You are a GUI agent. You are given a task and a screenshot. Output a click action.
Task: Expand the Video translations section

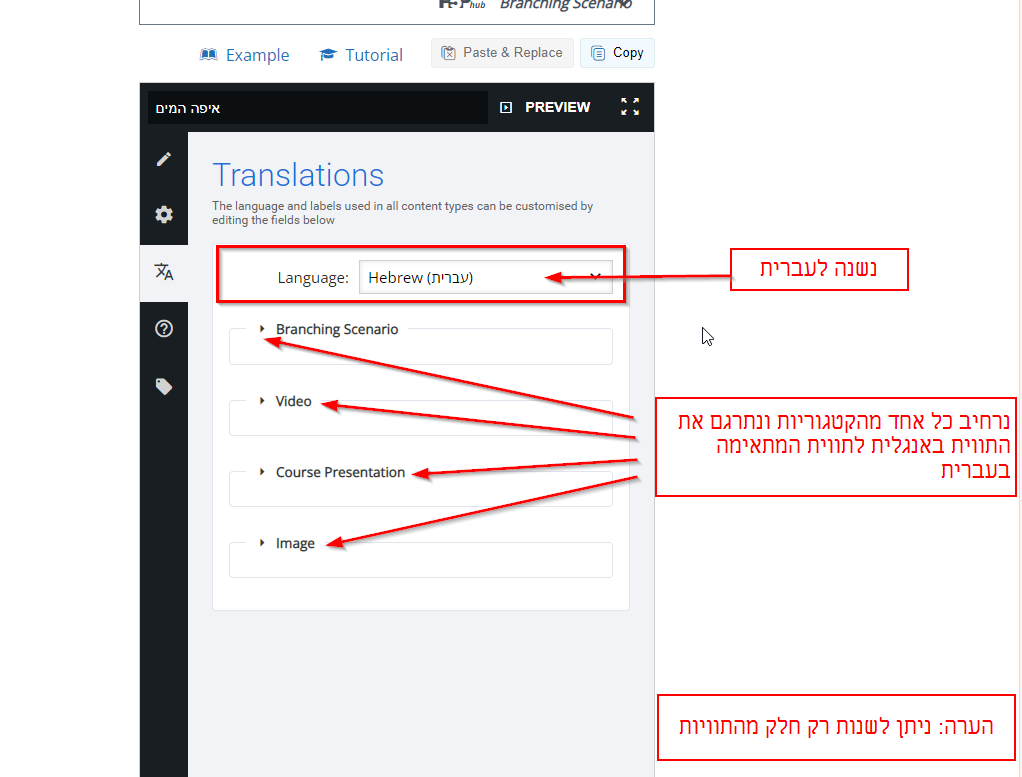click(293, 402)
